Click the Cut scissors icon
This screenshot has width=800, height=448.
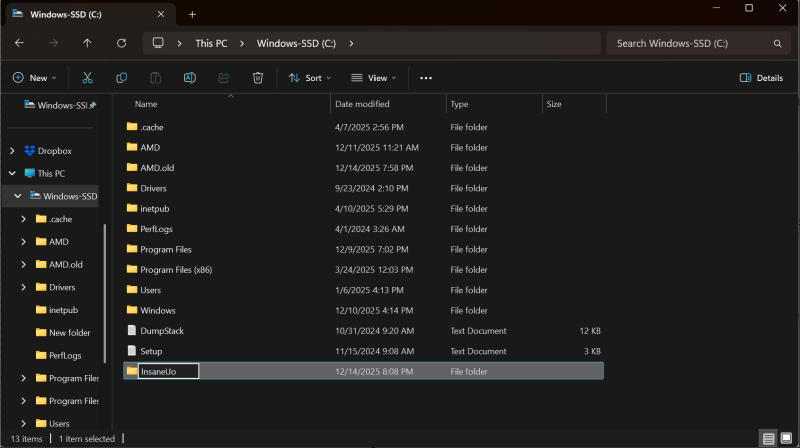click(x=87, y=77)
